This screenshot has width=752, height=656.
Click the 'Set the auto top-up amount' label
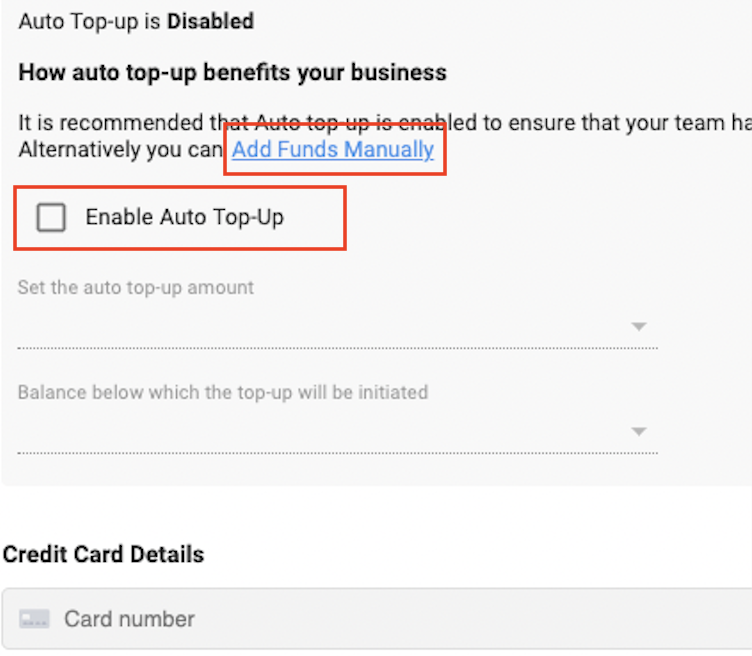tap(136, 288)
